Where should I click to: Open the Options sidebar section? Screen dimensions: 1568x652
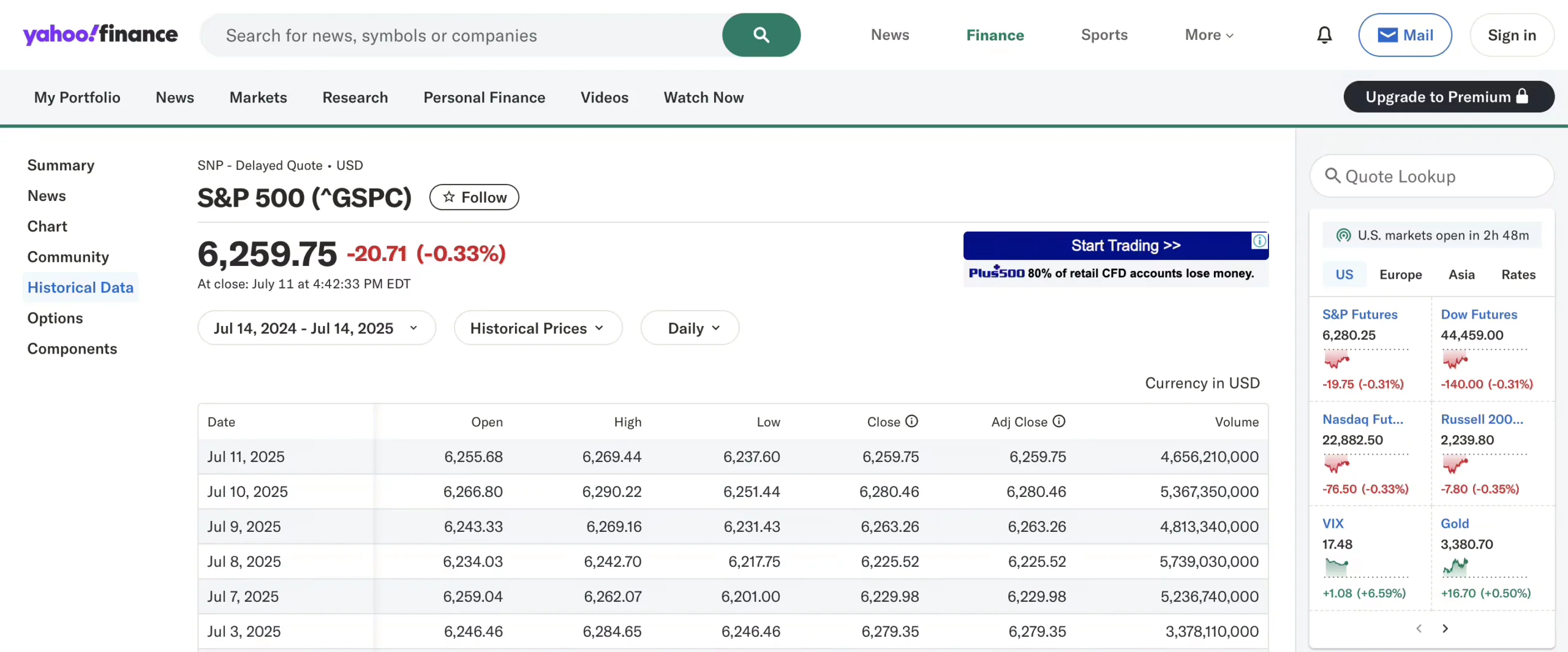(55, 318)
